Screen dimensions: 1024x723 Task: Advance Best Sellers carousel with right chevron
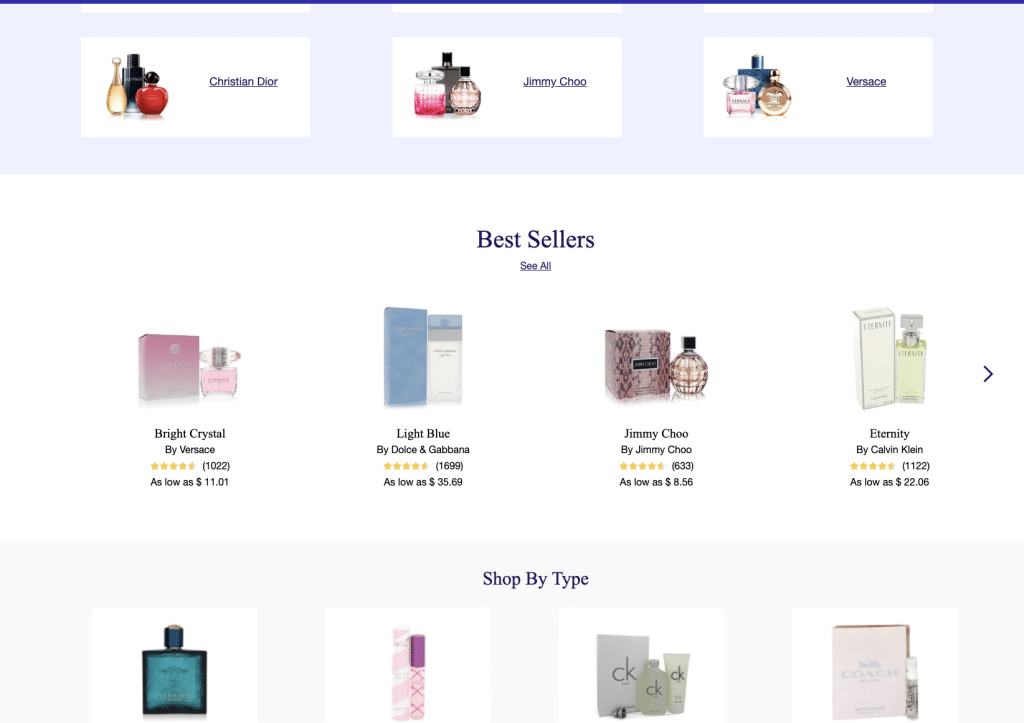pos(988,374)
